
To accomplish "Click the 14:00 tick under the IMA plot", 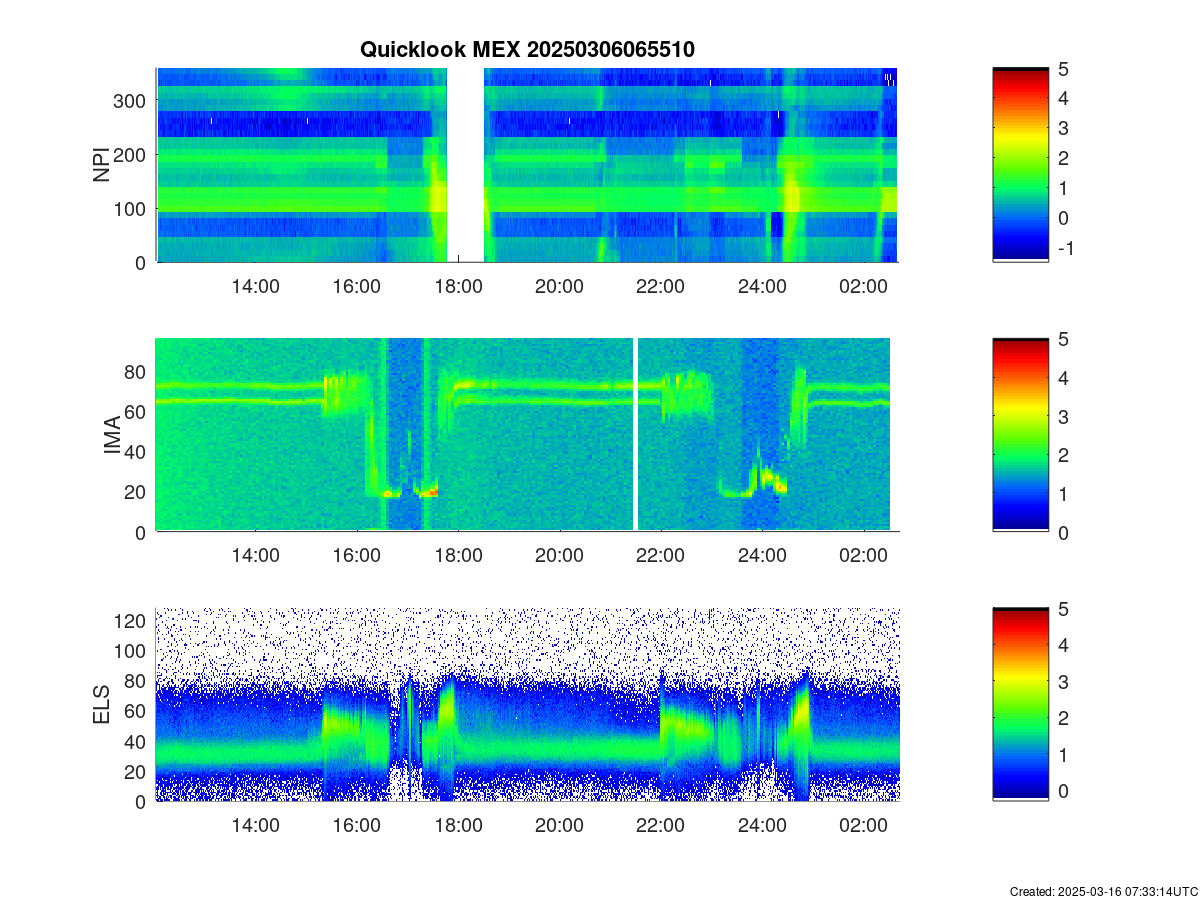I will tap(255, 556).
